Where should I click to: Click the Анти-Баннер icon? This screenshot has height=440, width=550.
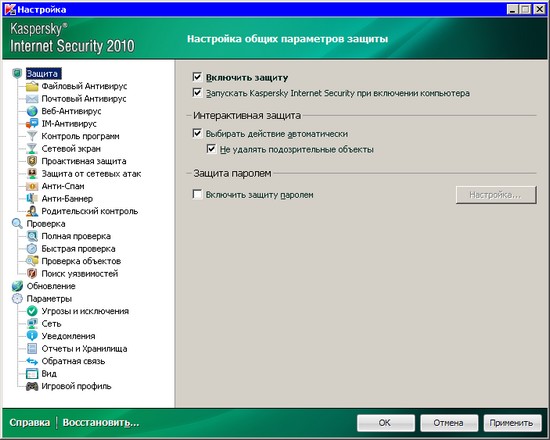click(32, 199)
